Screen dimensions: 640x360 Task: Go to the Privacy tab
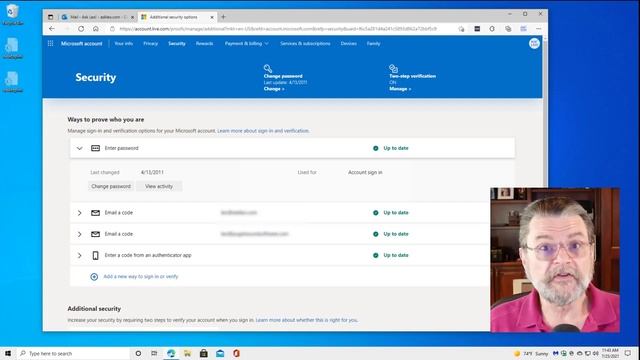[151, 43]
